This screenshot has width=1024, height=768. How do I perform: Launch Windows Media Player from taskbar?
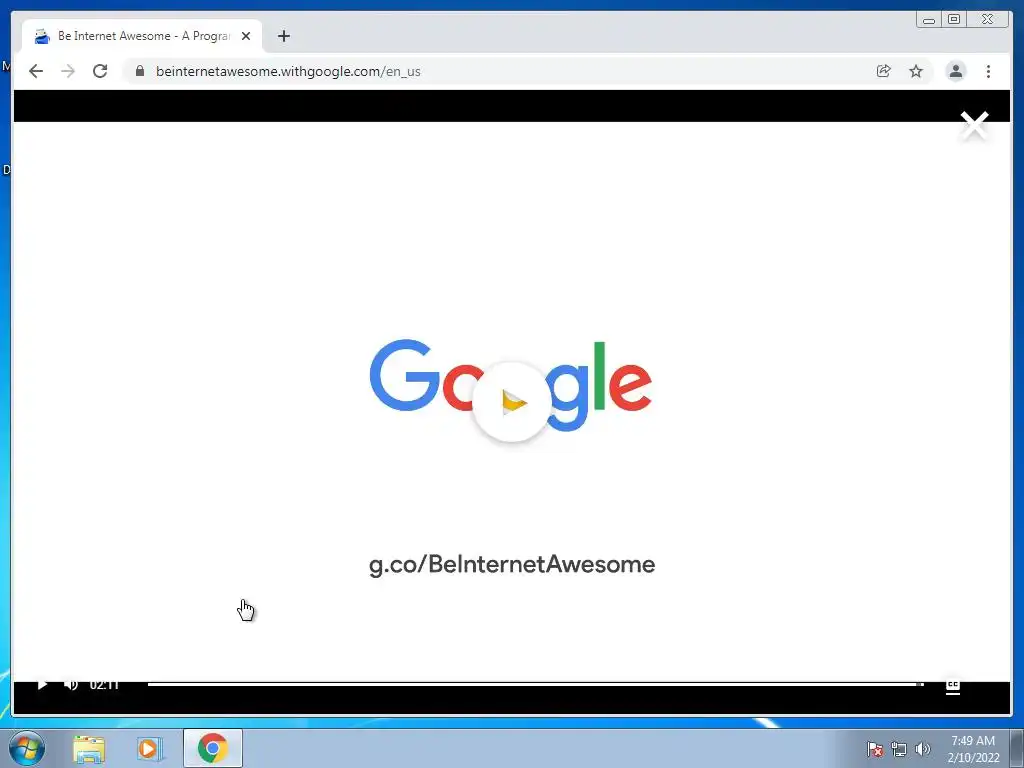150,749
